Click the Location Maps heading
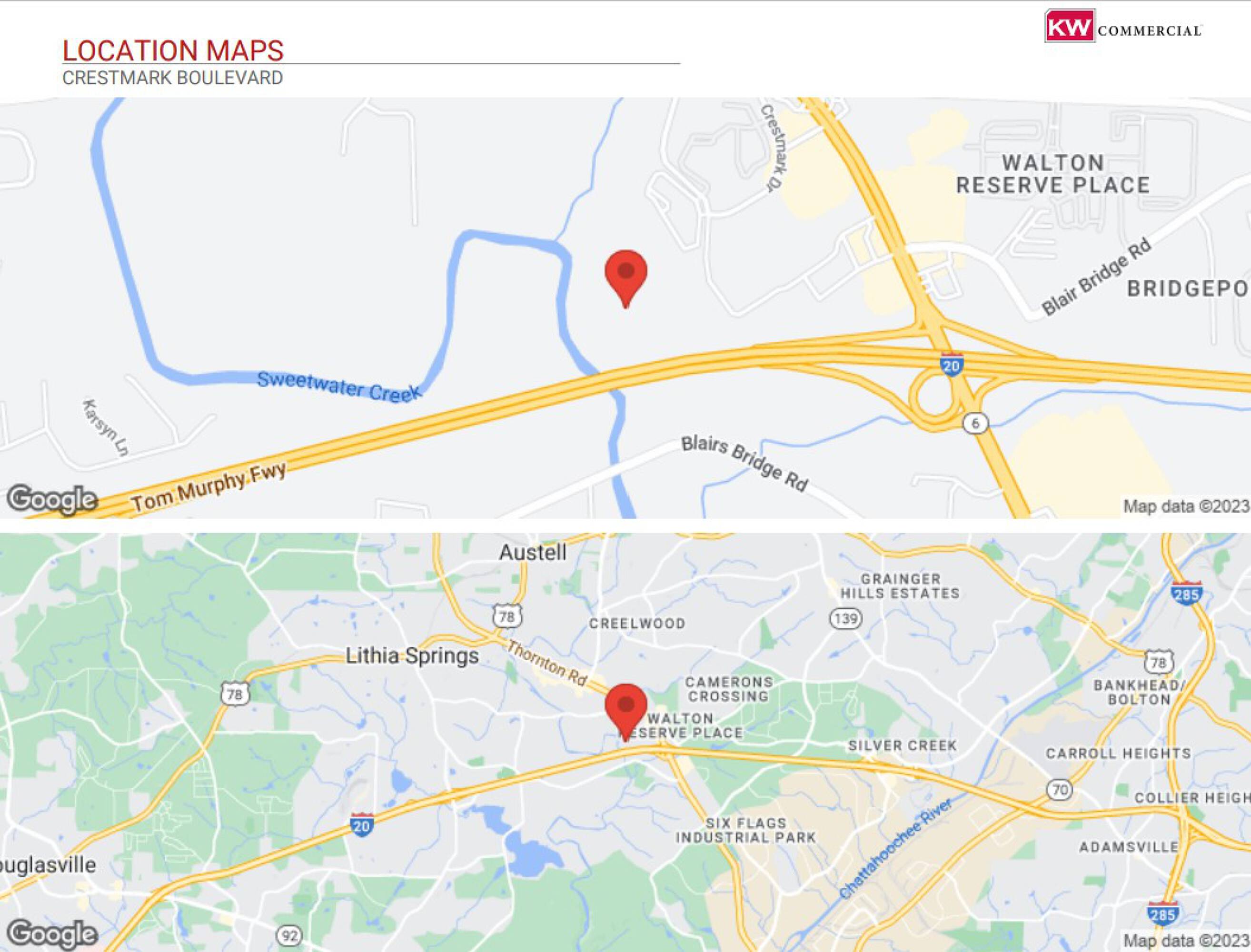 pyautogui.click(x=173, y=50)
